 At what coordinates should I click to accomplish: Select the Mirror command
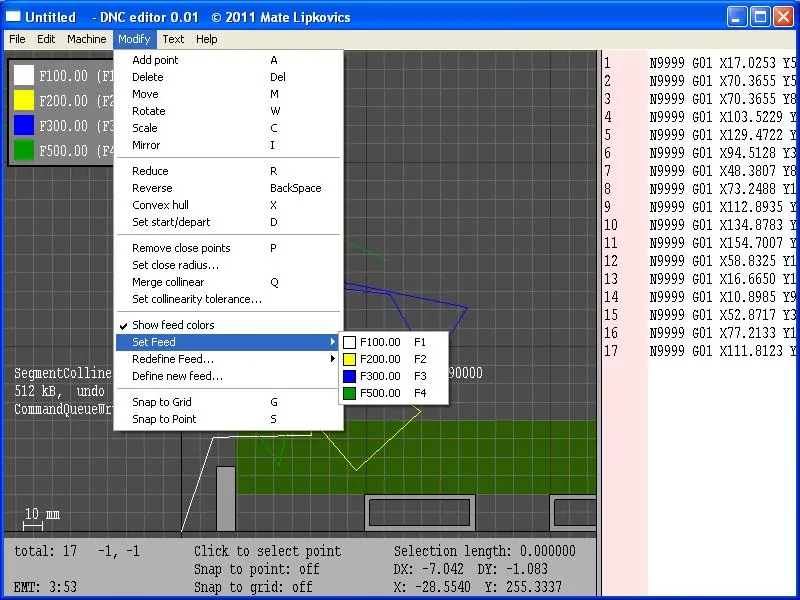point(229,145)
